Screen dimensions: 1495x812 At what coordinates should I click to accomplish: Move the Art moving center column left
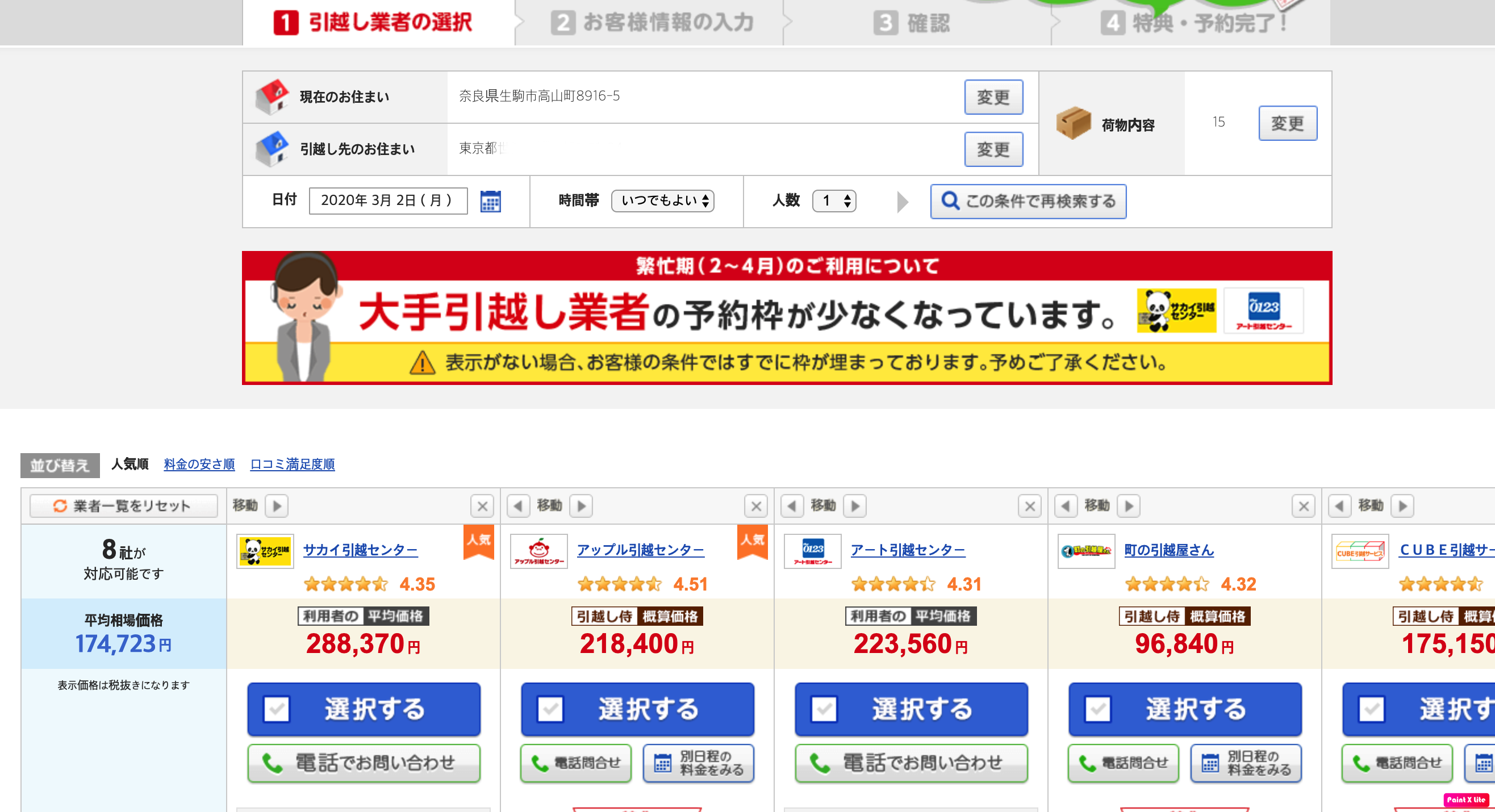[792, 506]
